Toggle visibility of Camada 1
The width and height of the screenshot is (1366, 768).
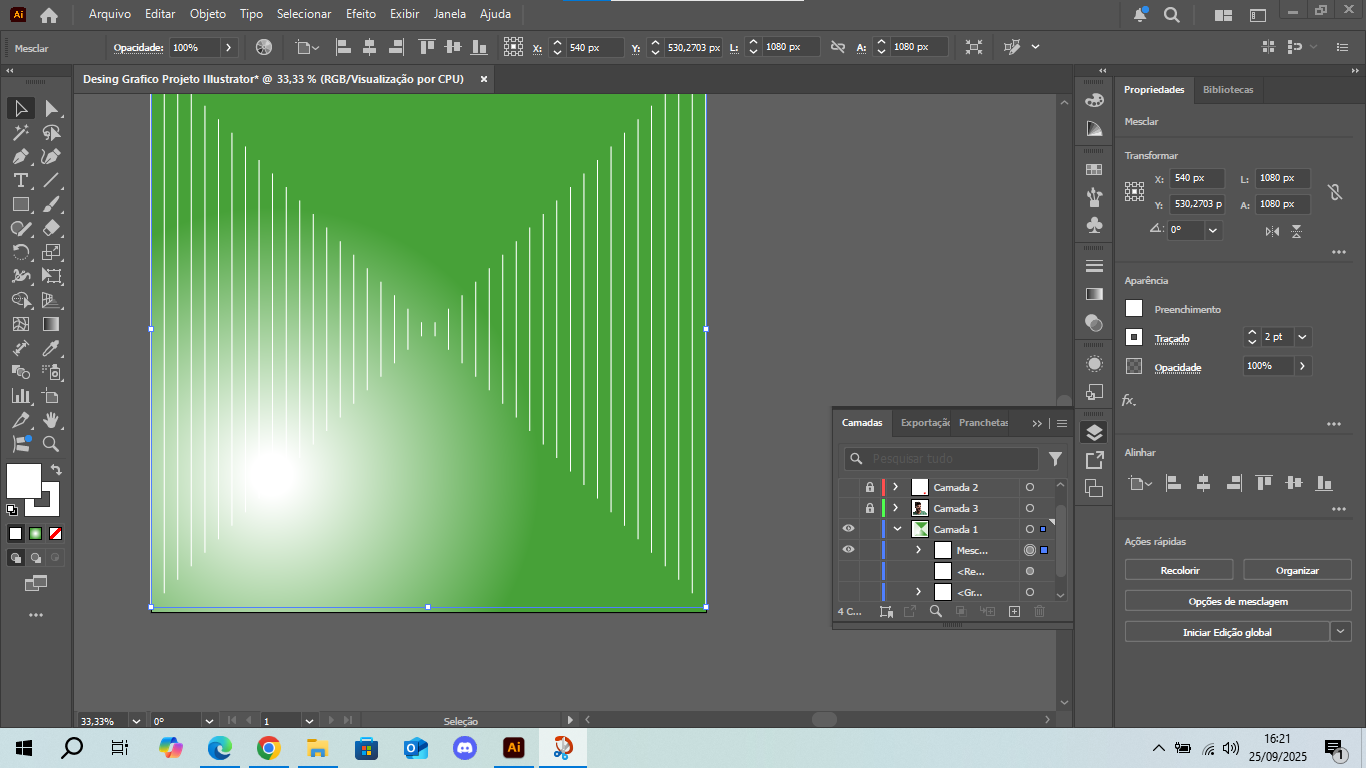coord(848,529)
